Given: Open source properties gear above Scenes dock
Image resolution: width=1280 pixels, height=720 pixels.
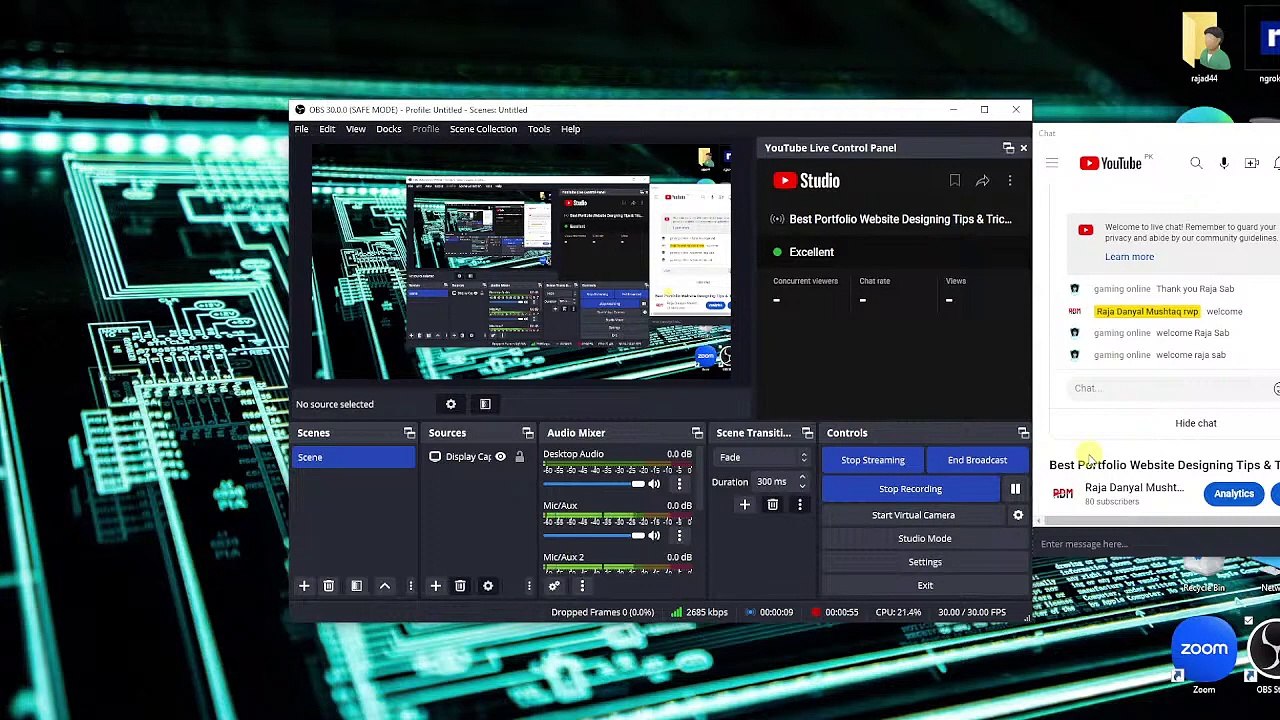Looking at the screenshot, I should [451, 404].
